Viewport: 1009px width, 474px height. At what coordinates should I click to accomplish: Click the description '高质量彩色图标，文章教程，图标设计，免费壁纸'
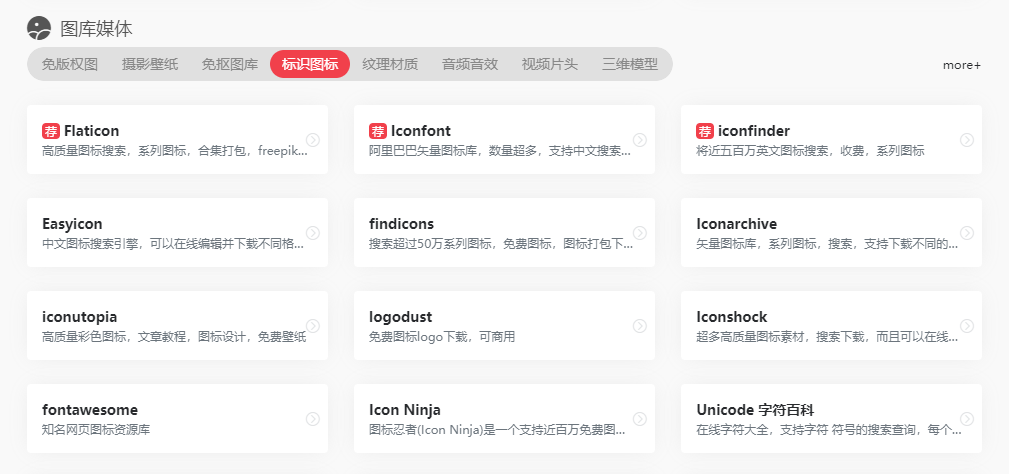pyautogui.click(x=174, y=338)
